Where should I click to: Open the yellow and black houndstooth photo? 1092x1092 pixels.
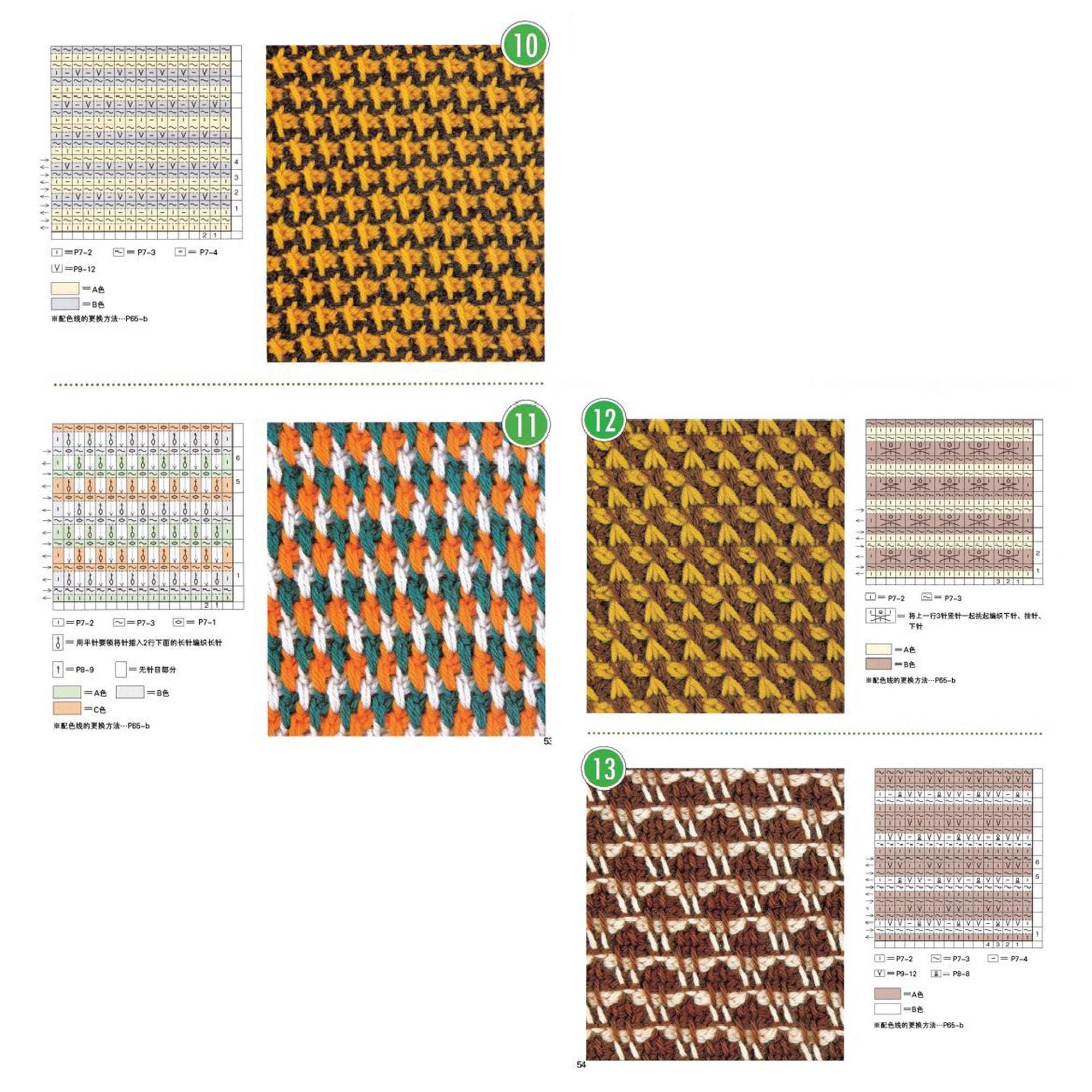click(x=405, y=204)
